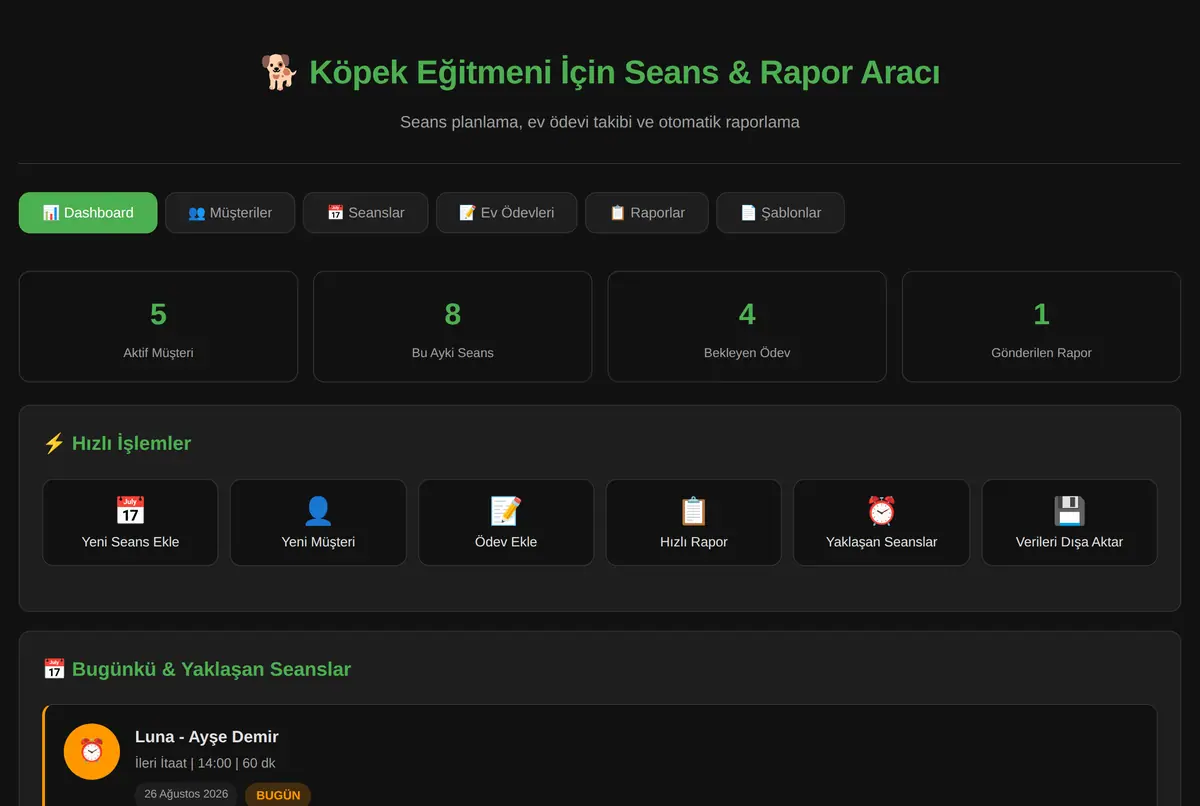The image size is (1200, 806).
Task: Click the calendar icon next to Bugünkü & Yaklaşan Seanslar
Action: pos(54,669)
